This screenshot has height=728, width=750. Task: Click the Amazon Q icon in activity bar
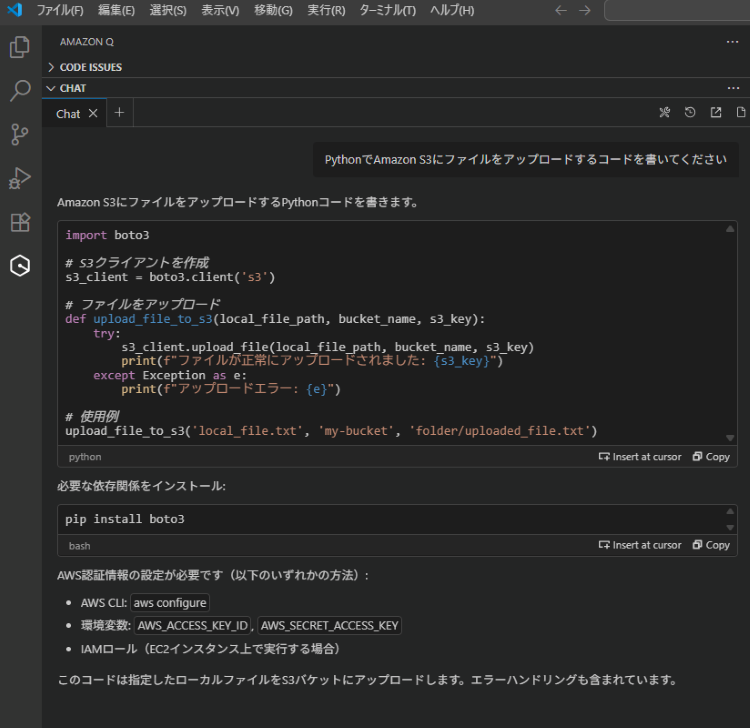19,266
